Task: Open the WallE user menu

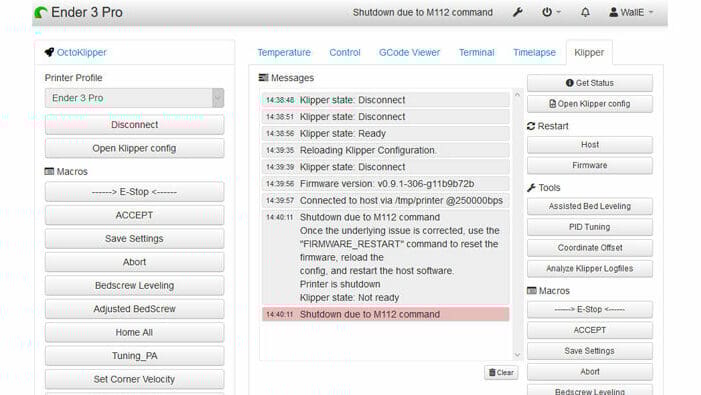Action: point(631,13)
